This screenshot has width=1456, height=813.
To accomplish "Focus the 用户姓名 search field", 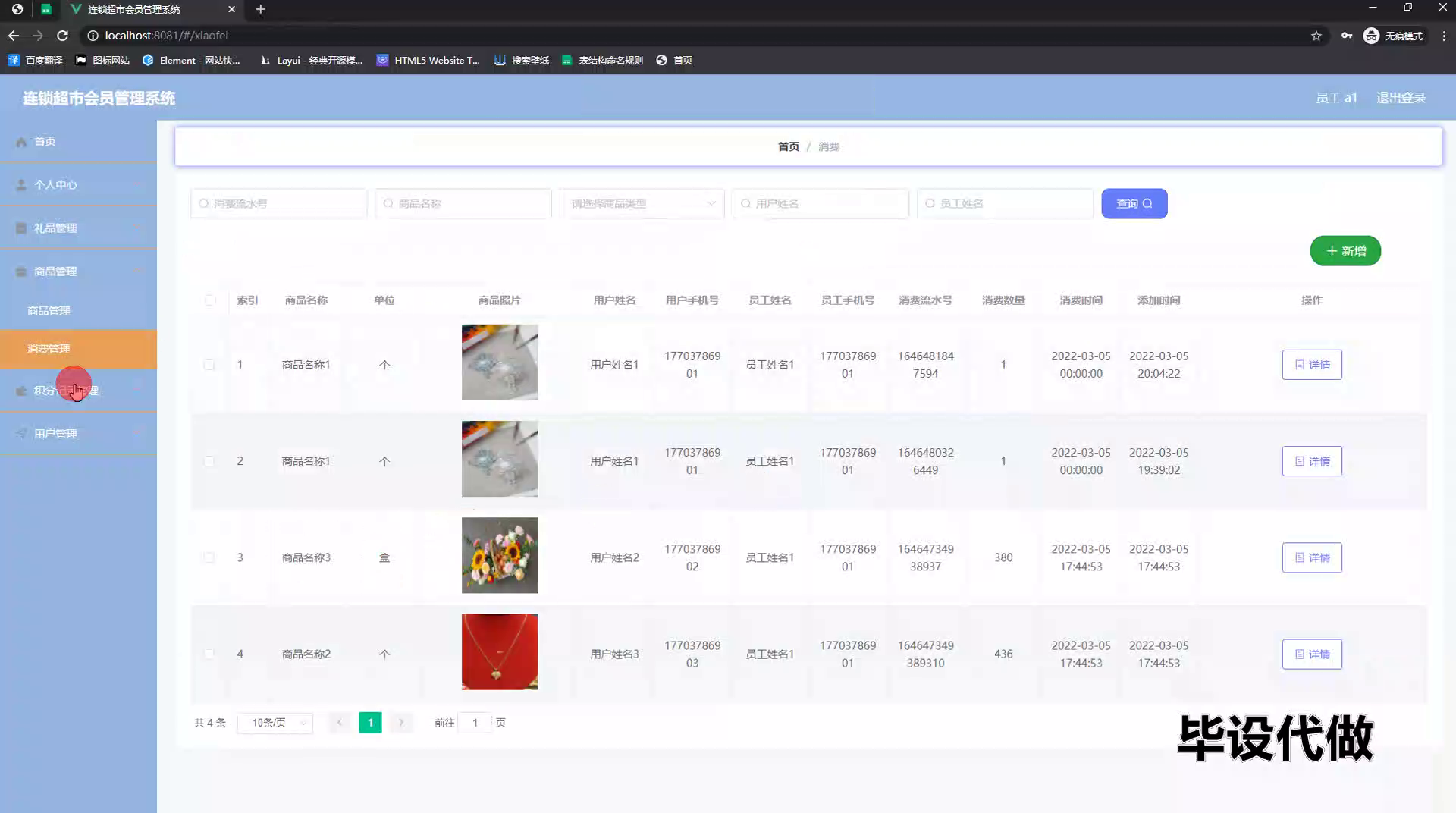I will pyautogui.click(x=821, y=203).
